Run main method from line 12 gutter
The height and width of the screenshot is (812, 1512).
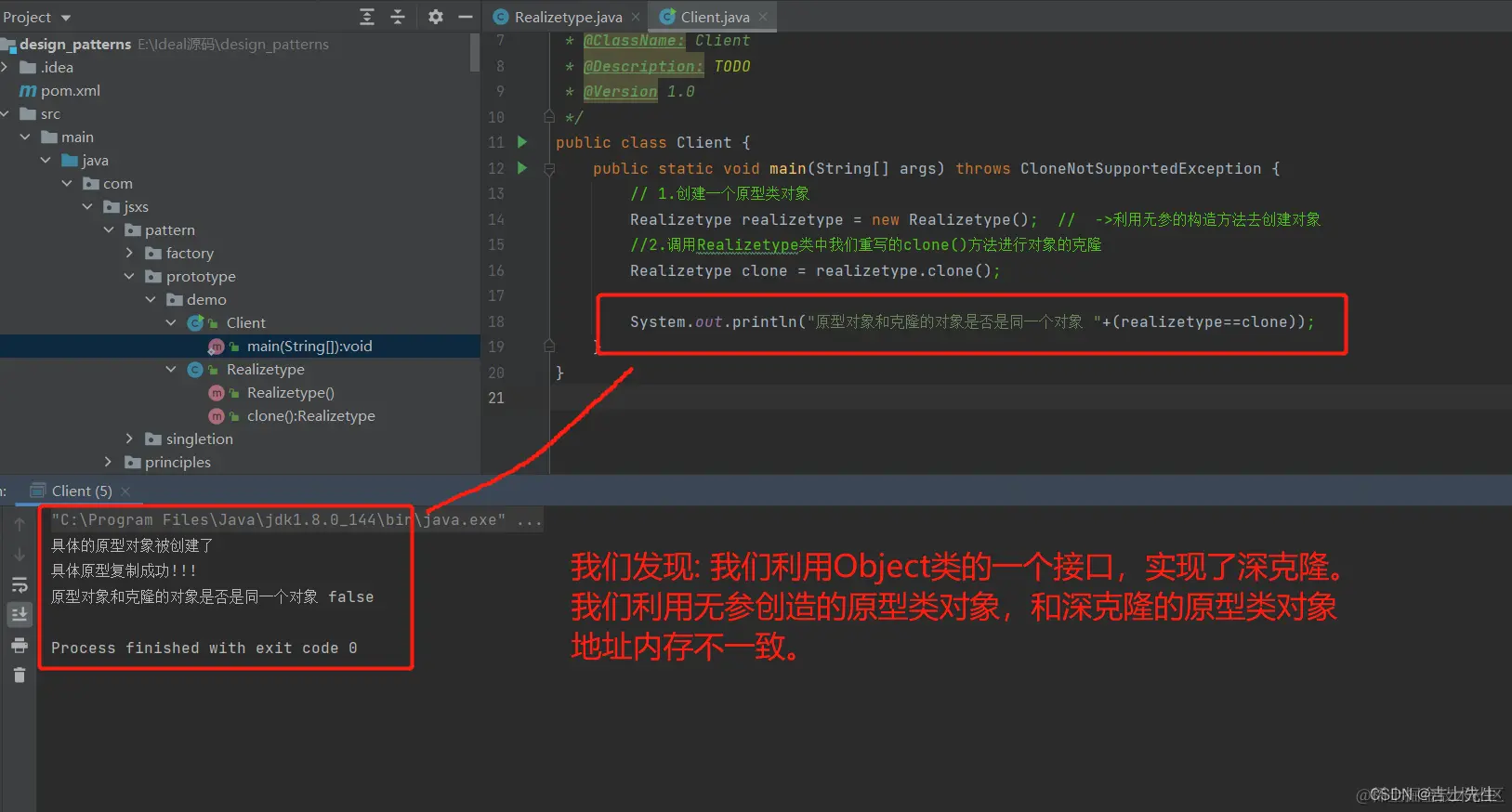522,168
